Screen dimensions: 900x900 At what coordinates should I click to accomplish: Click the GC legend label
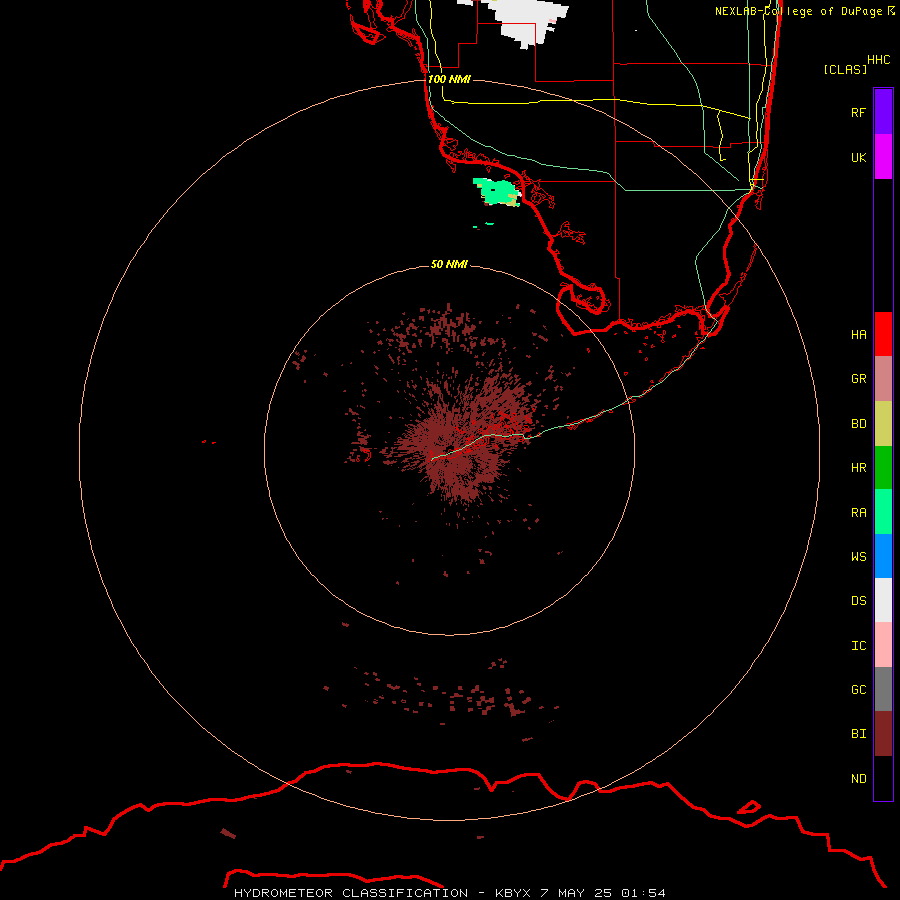858,689
